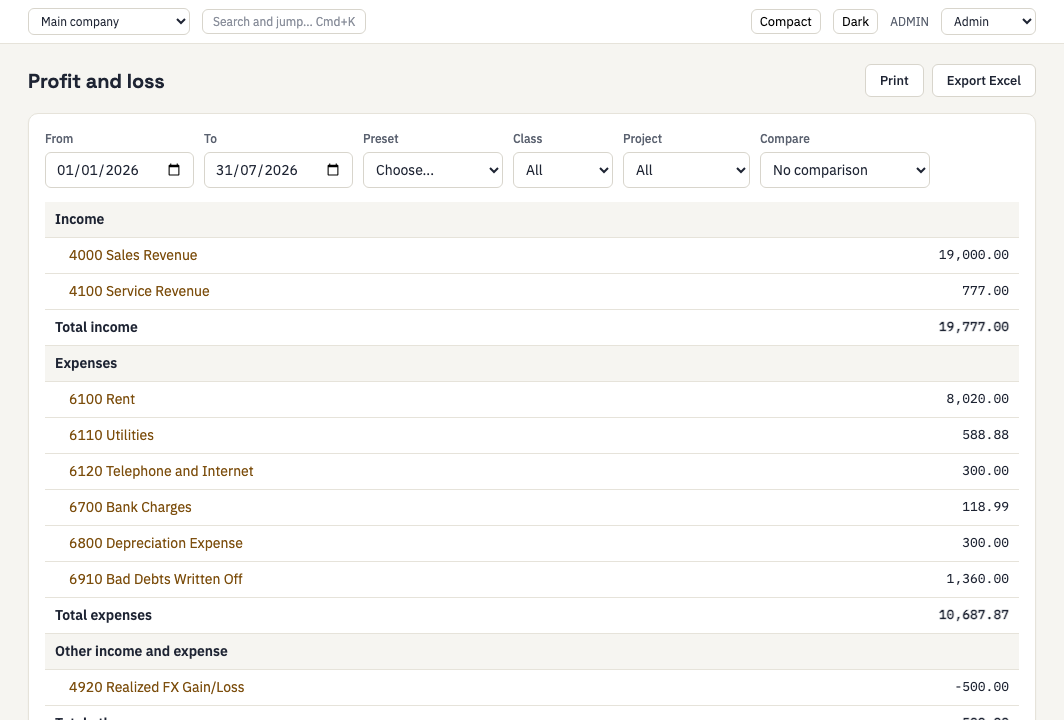
Task: Click the Total expenses row label
Action: coord(103,615)
